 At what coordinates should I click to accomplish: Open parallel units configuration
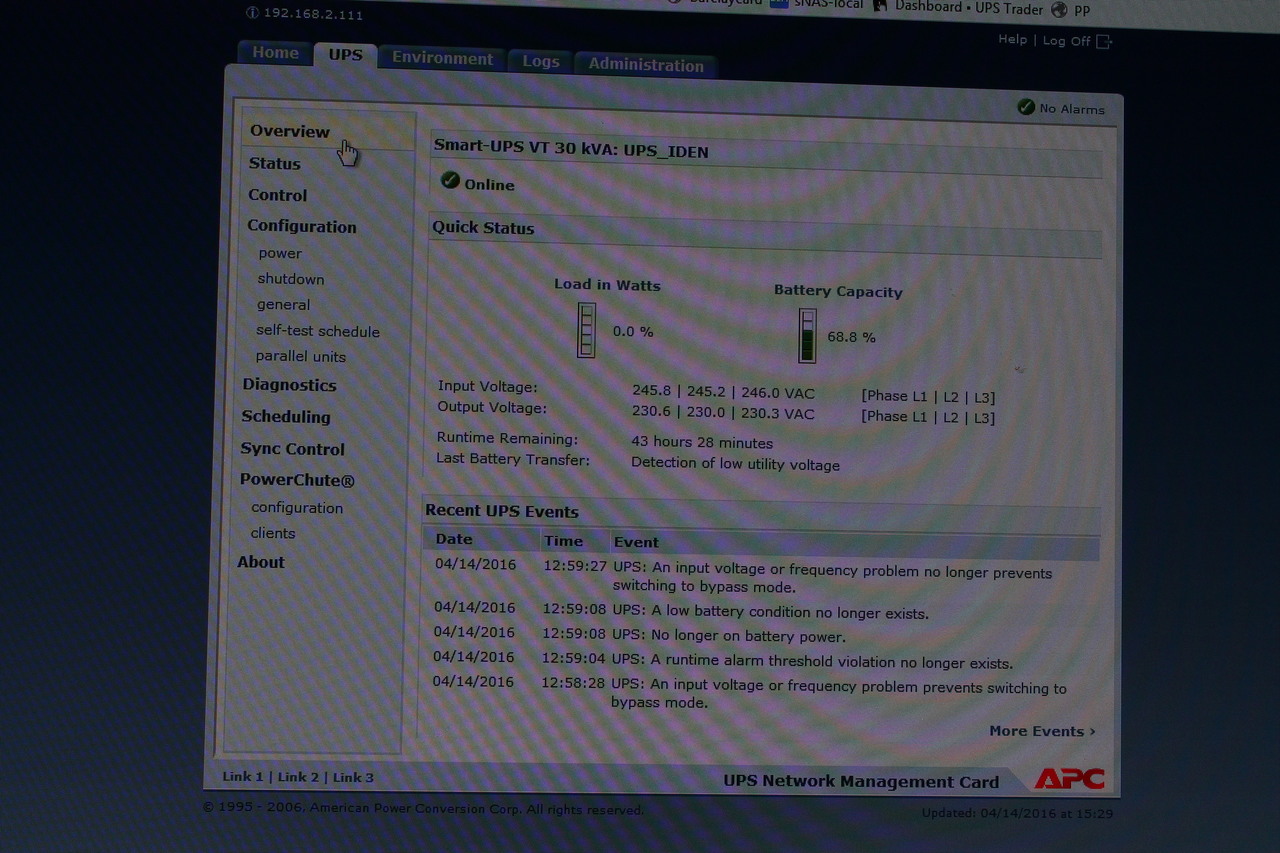(x=300, y=357)
